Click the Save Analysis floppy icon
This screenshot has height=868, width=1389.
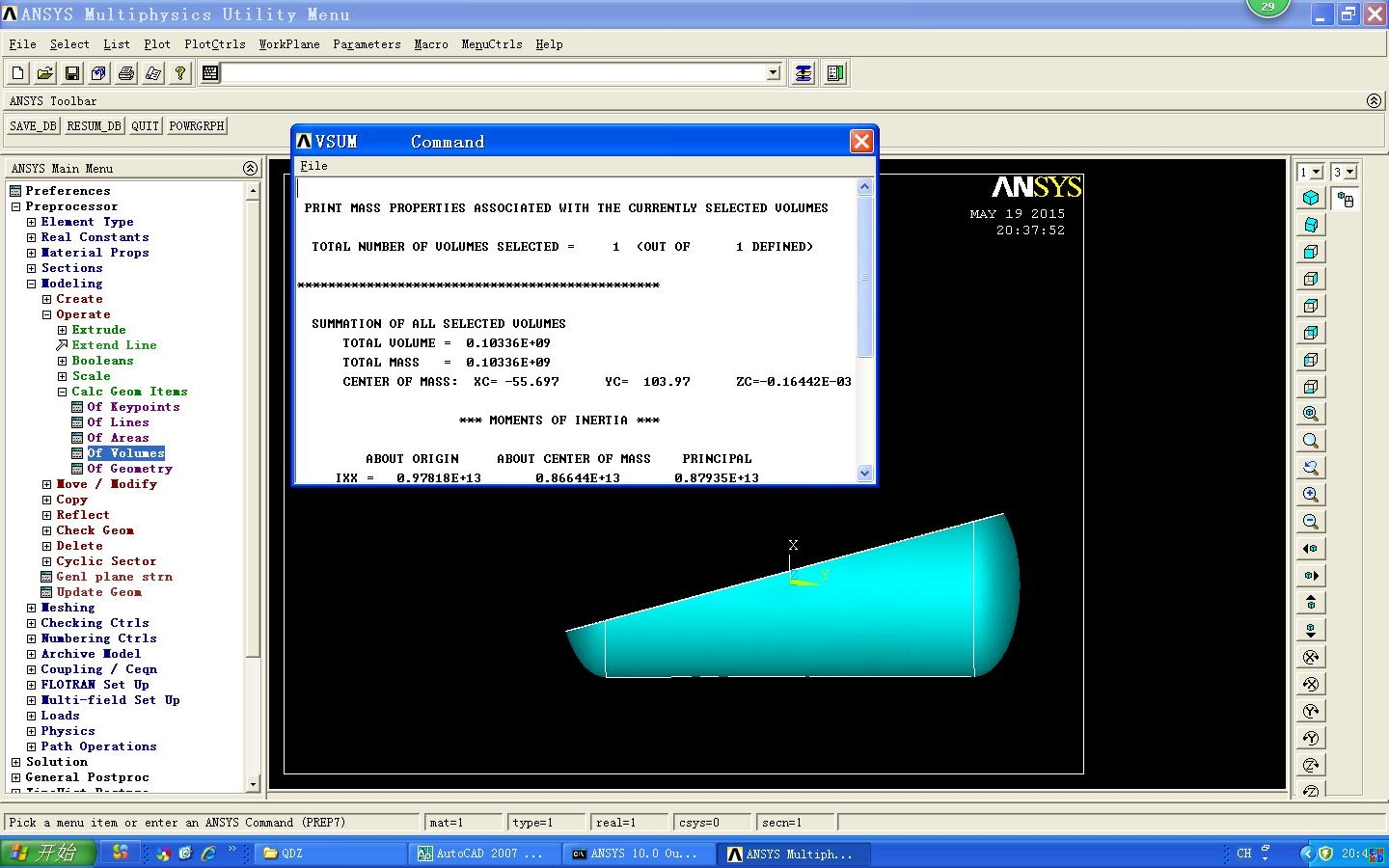[71, 73]
